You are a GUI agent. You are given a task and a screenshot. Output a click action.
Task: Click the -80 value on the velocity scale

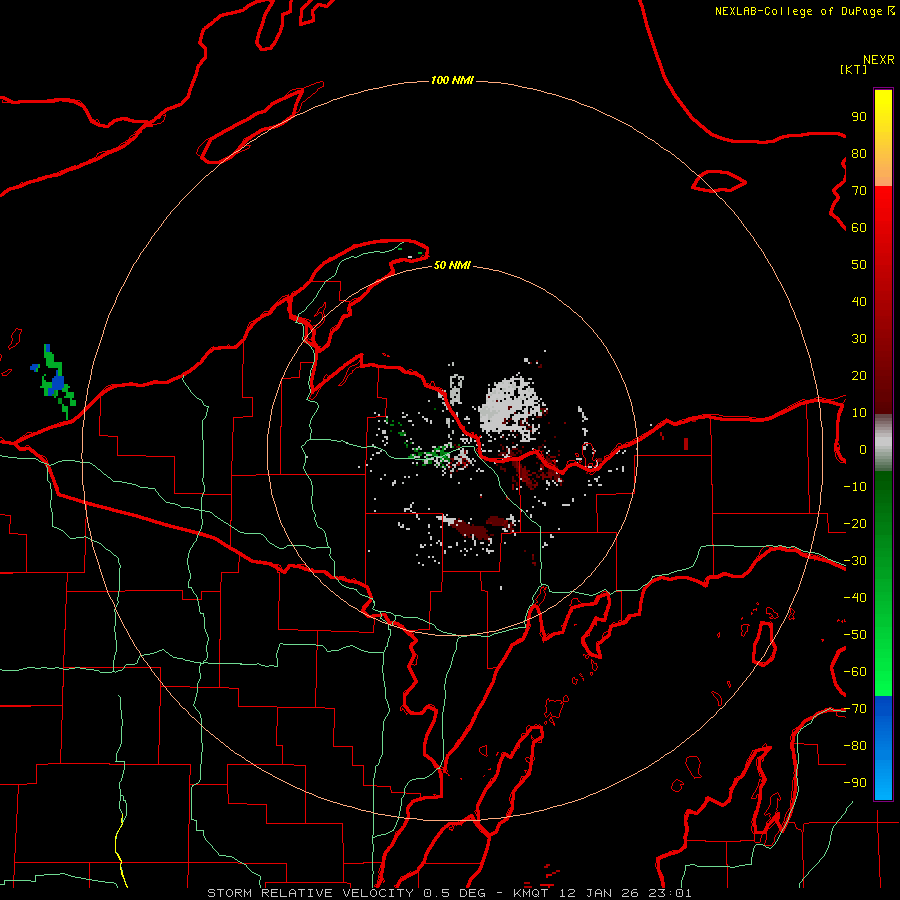click(855, 746)
